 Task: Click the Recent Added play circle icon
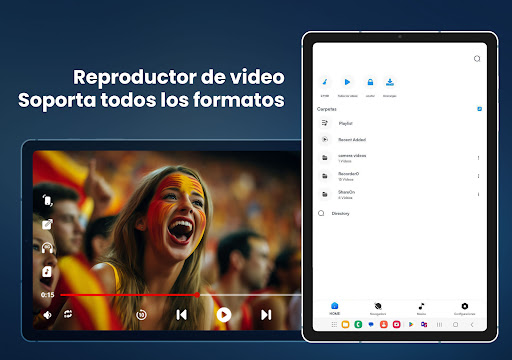[324, 139]
